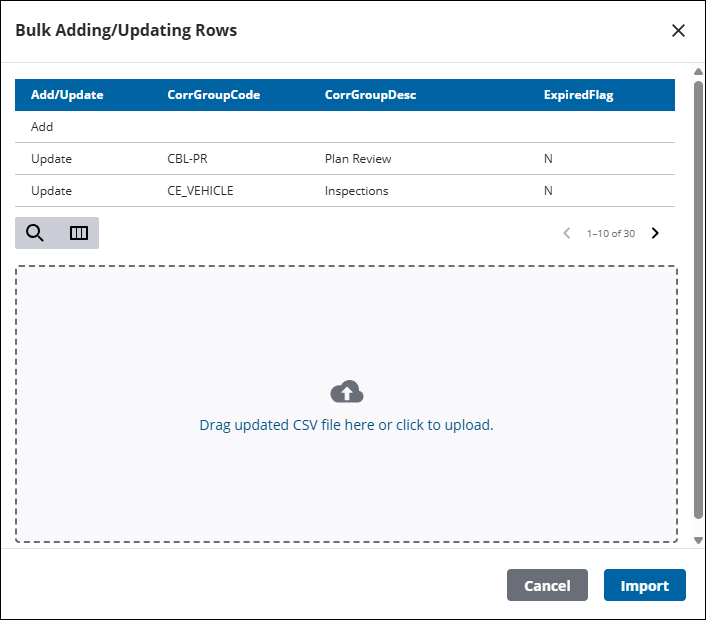Click the Import button
The width and height of the screenshot is (706, 620).
(645, 585)
